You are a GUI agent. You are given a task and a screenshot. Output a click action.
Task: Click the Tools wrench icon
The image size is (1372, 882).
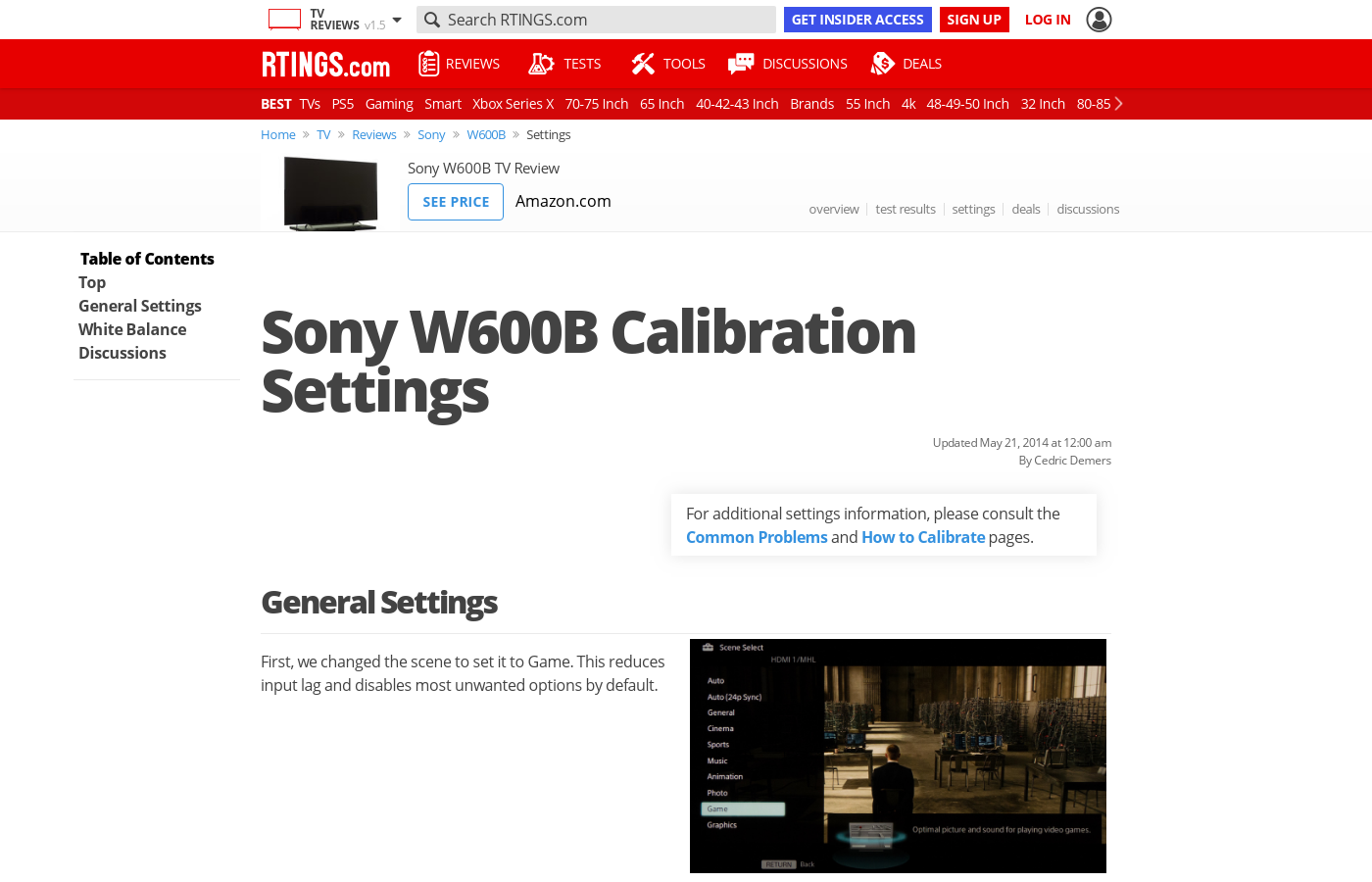(643, 64)
